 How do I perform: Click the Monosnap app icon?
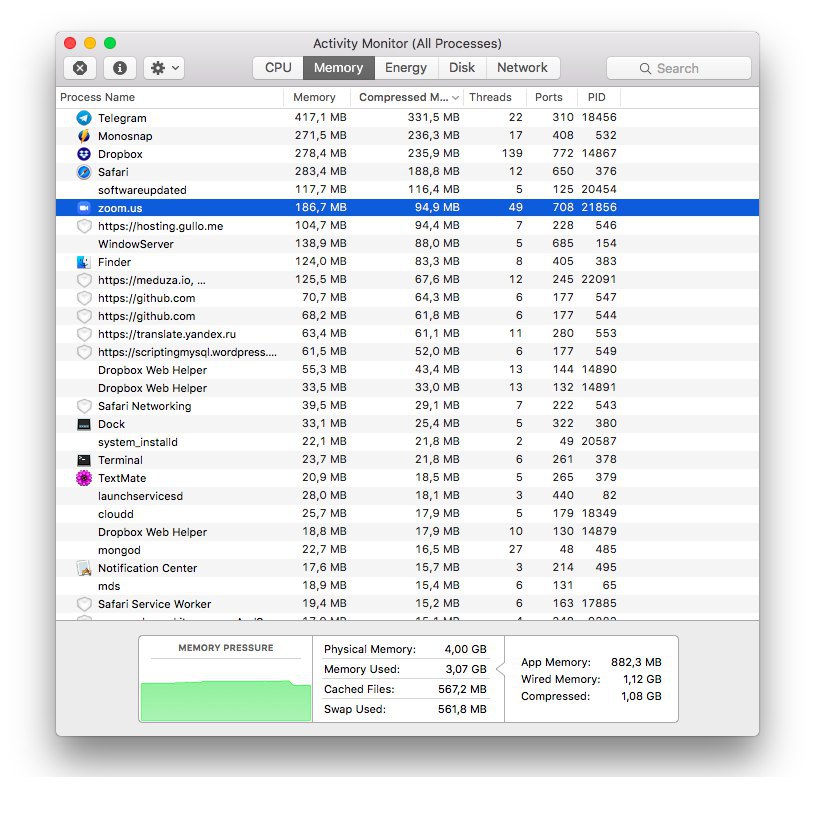click(84, 136)
